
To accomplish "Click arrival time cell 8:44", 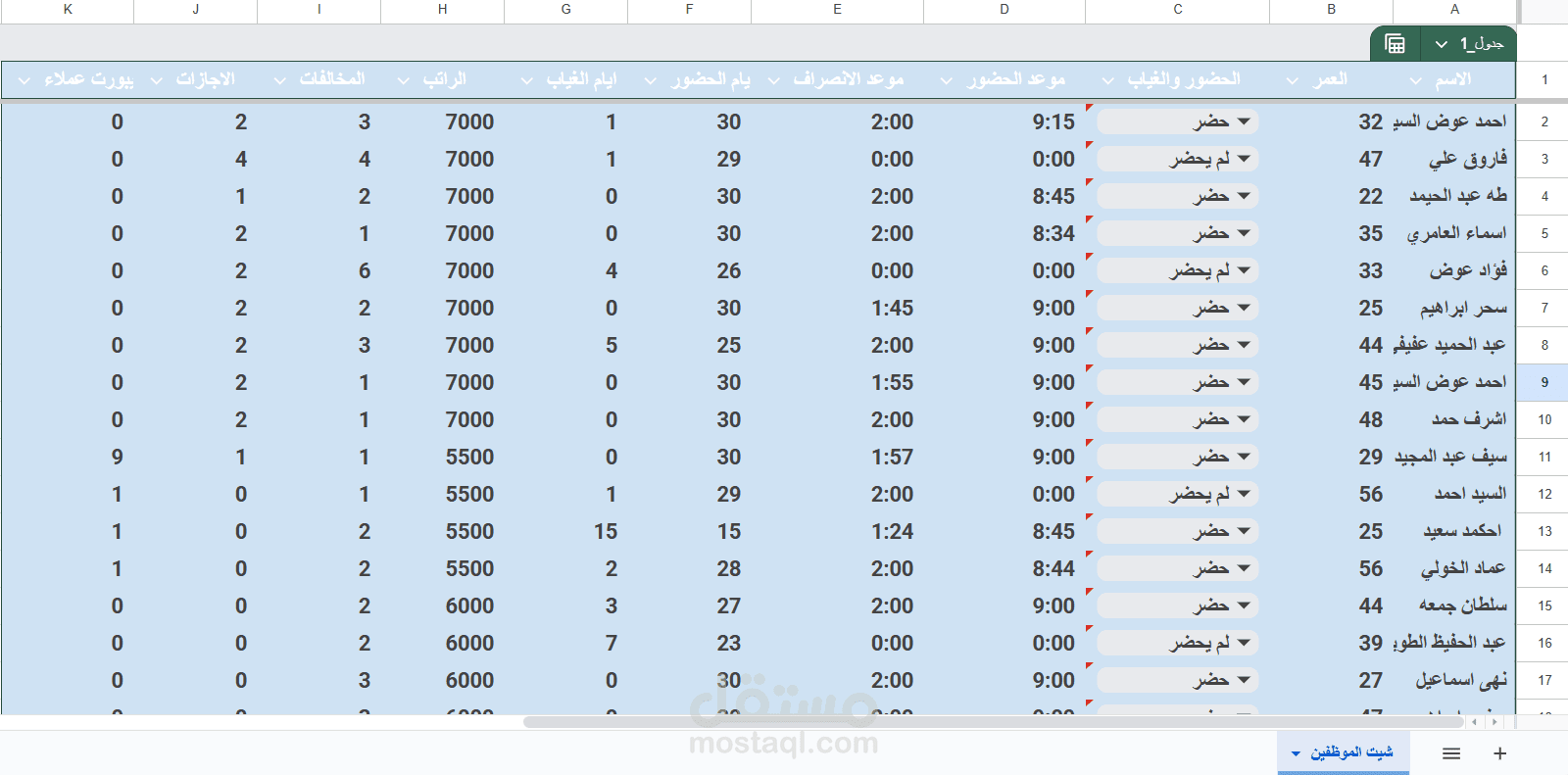I will pos(1053,568).
